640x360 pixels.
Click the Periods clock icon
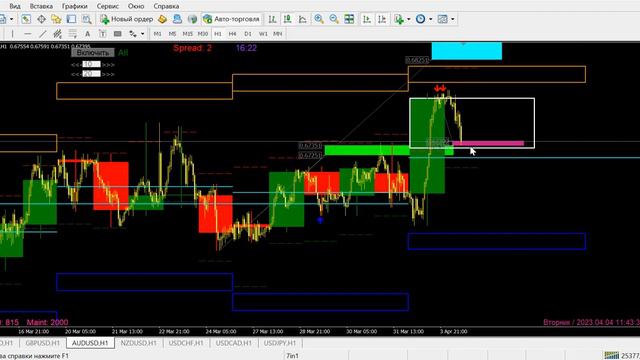420,19
